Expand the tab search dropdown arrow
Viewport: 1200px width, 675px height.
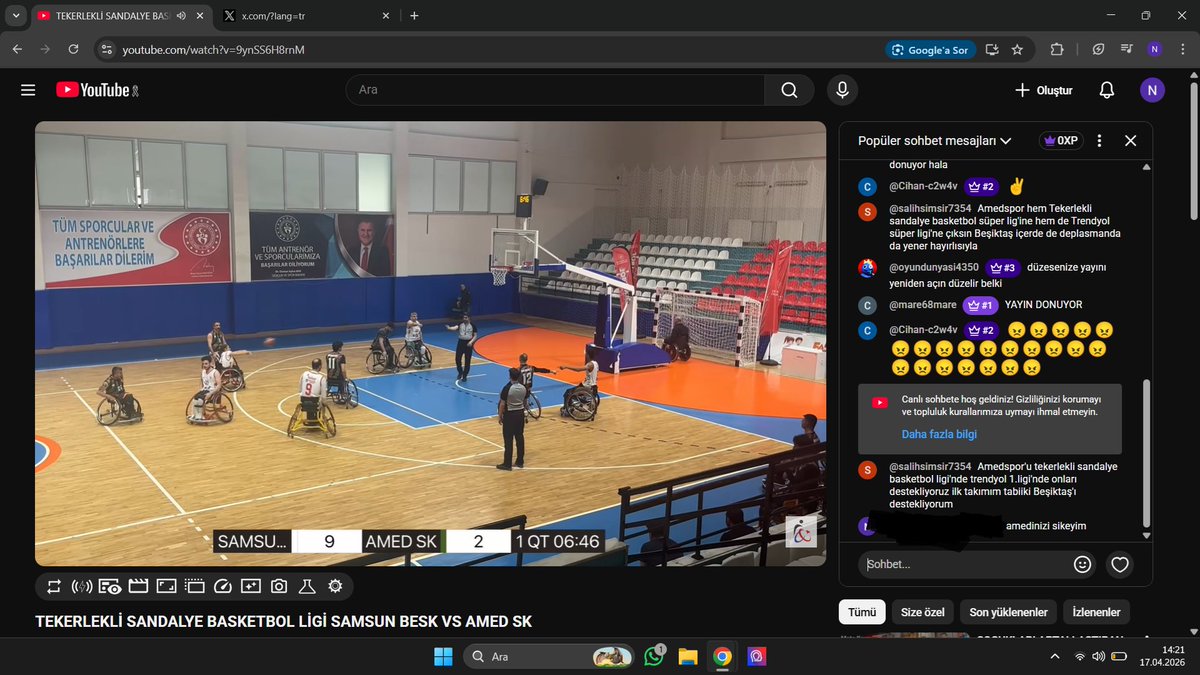pyautogui.click(x=16, y=16)
